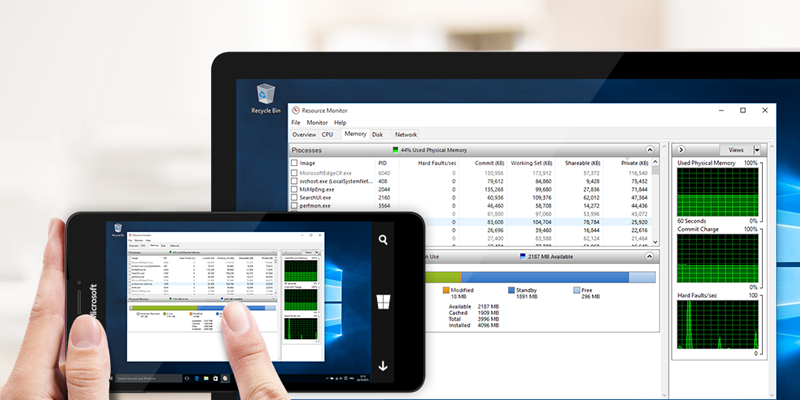800x400 pixels.
Task: Click the Resource Monitor title bar icon on monitor
Action: point(295,110)
